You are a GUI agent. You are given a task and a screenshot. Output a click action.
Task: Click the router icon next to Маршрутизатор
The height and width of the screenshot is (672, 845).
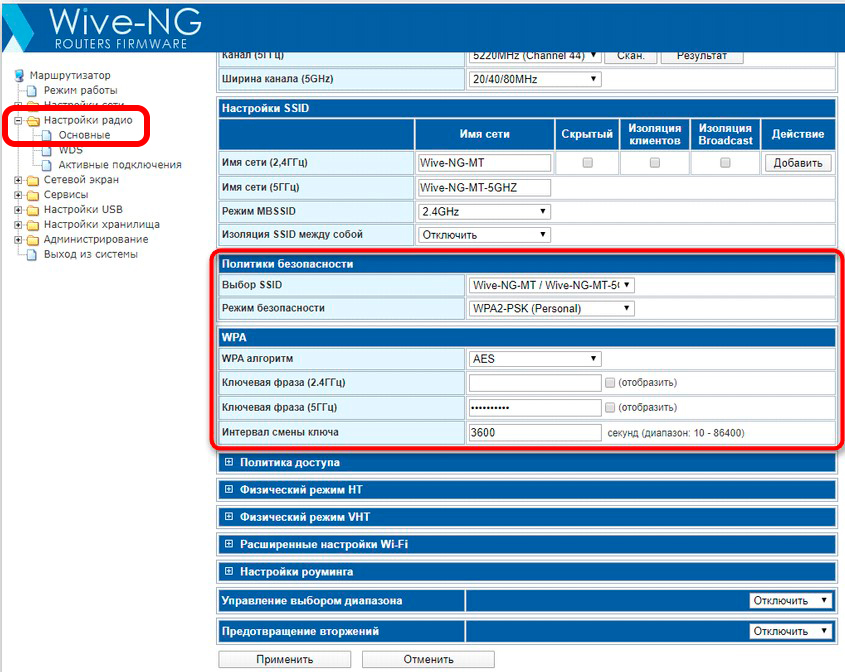(x=19, y=76)
